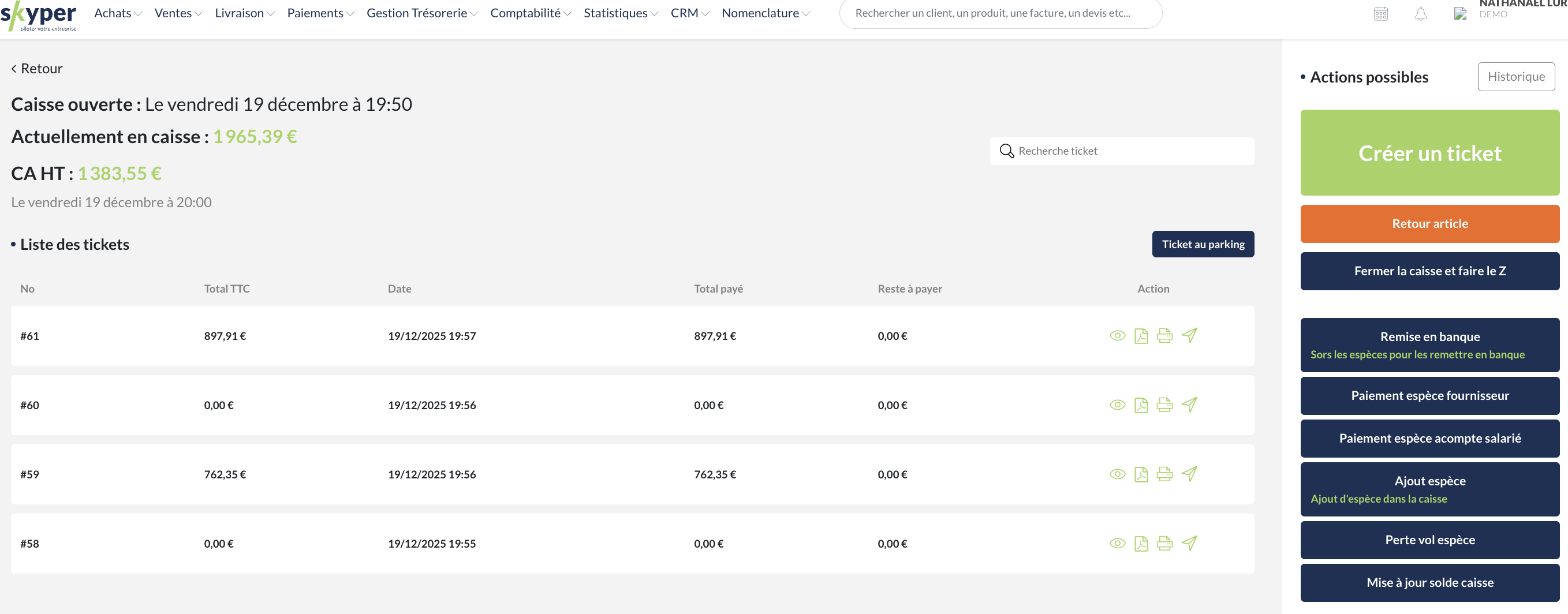Open the Comptabilité dropdown
The image size is (1568, 614).
click(x=530, y=13)
